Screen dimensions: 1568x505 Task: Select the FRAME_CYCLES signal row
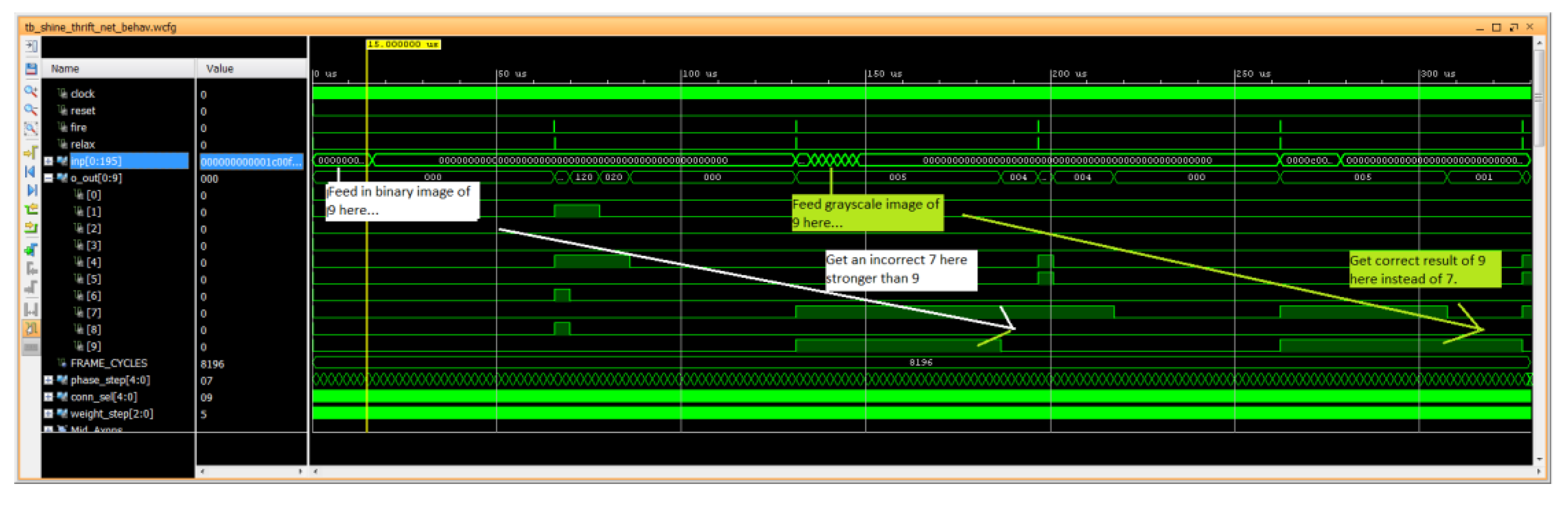coord(108,364)
